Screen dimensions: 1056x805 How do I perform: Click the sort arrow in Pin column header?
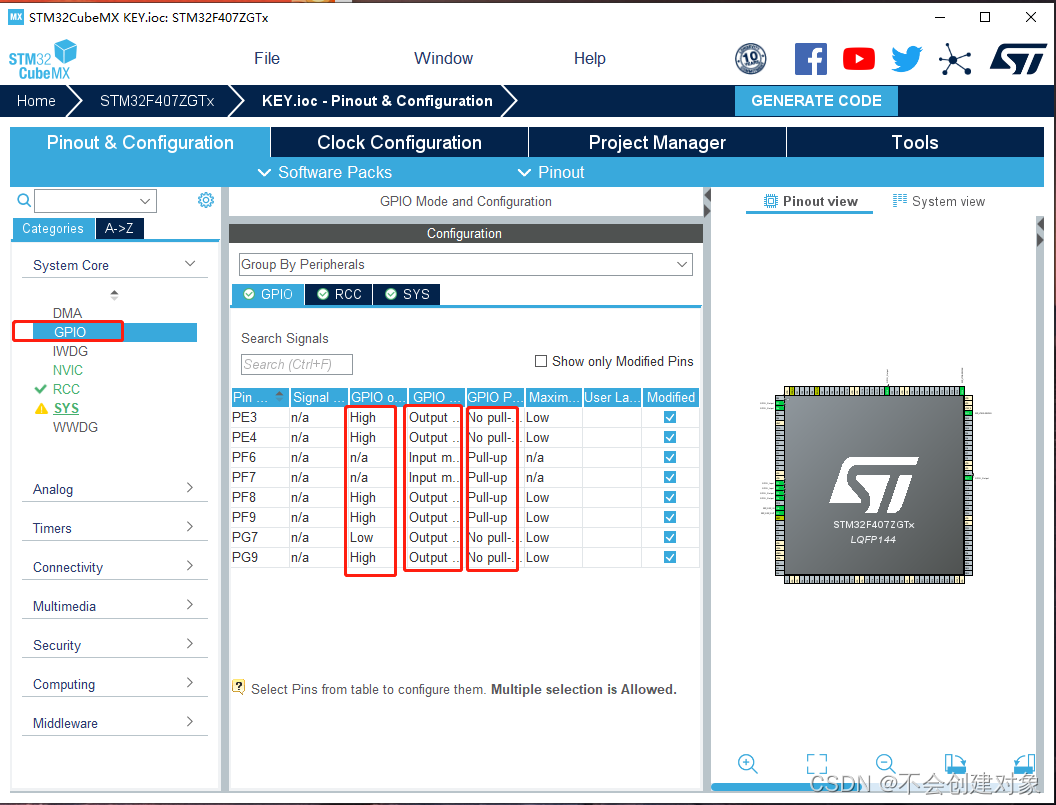point(279,397)
